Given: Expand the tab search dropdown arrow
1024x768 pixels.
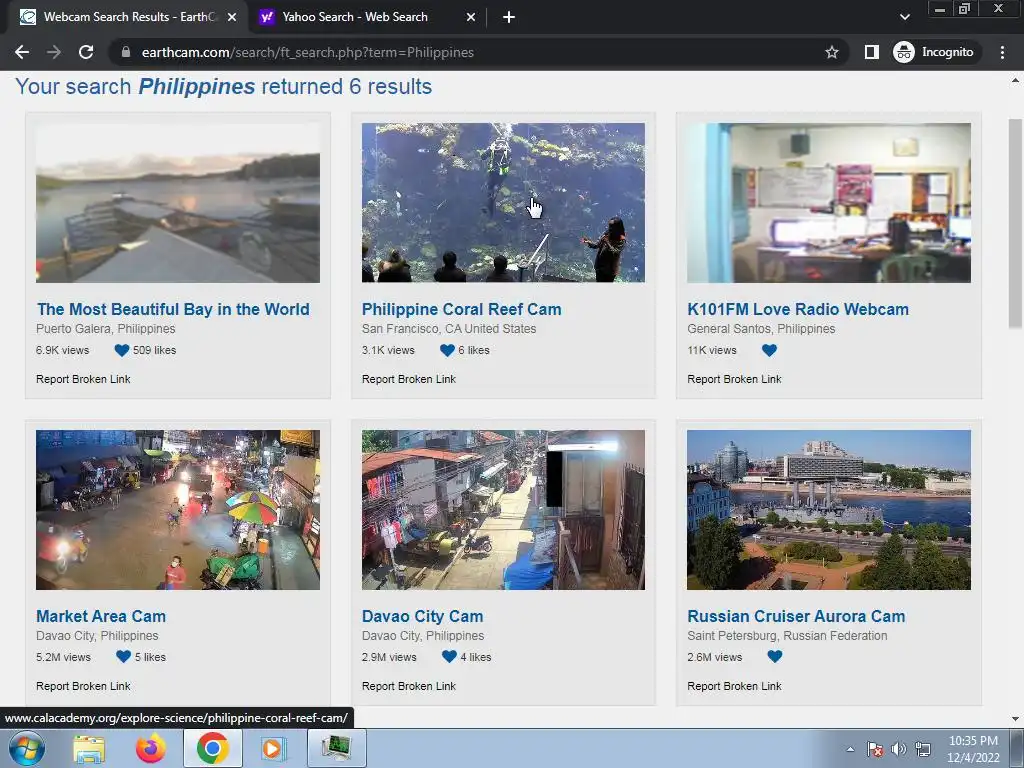Looking at the screenshot, I should pyautogui.click(x=904, y=17).
